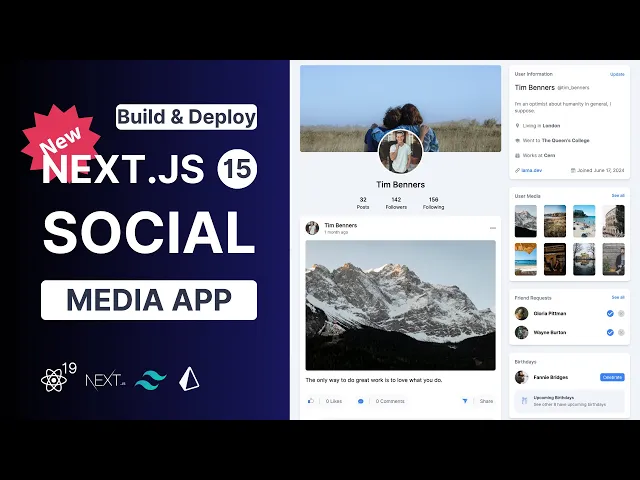Click the gift icon in Upcoming Birthdays
Image resolution: width=640 pixels, height=480 pixels.
click(524, 400)
